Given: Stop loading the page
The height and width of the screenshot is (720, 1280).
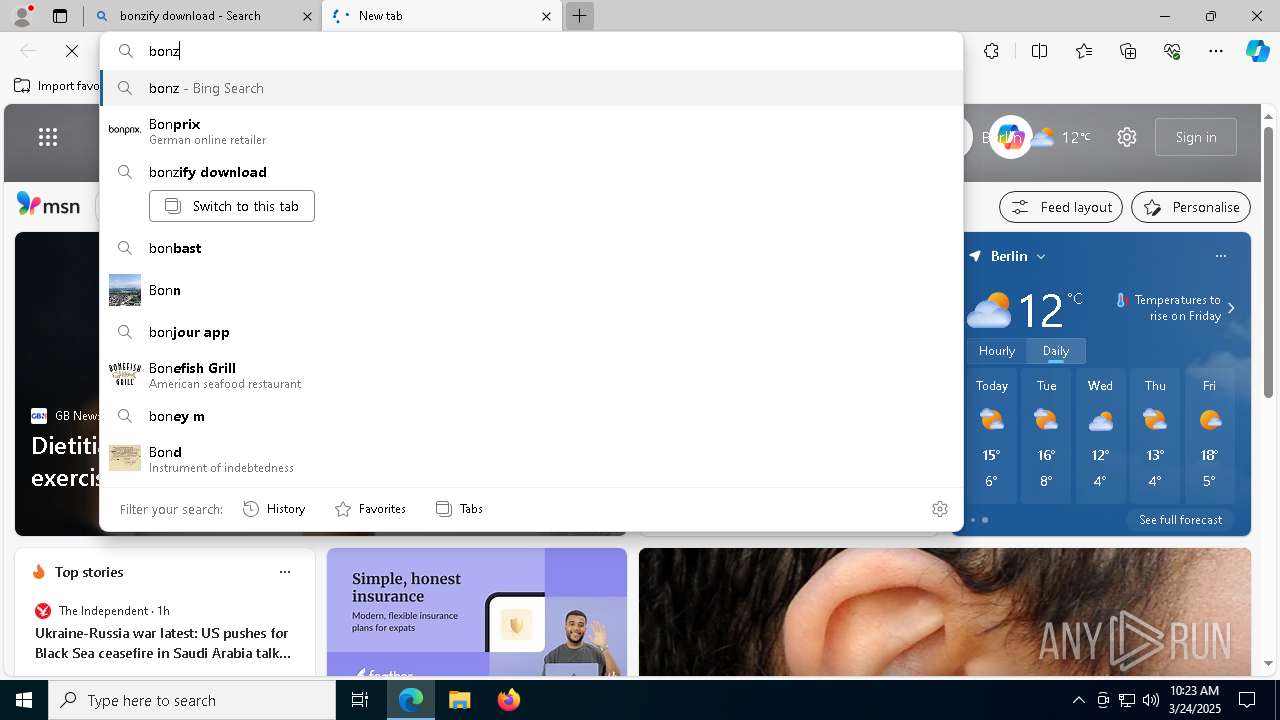Looking at the screenshot, I should tap(72, 51).
